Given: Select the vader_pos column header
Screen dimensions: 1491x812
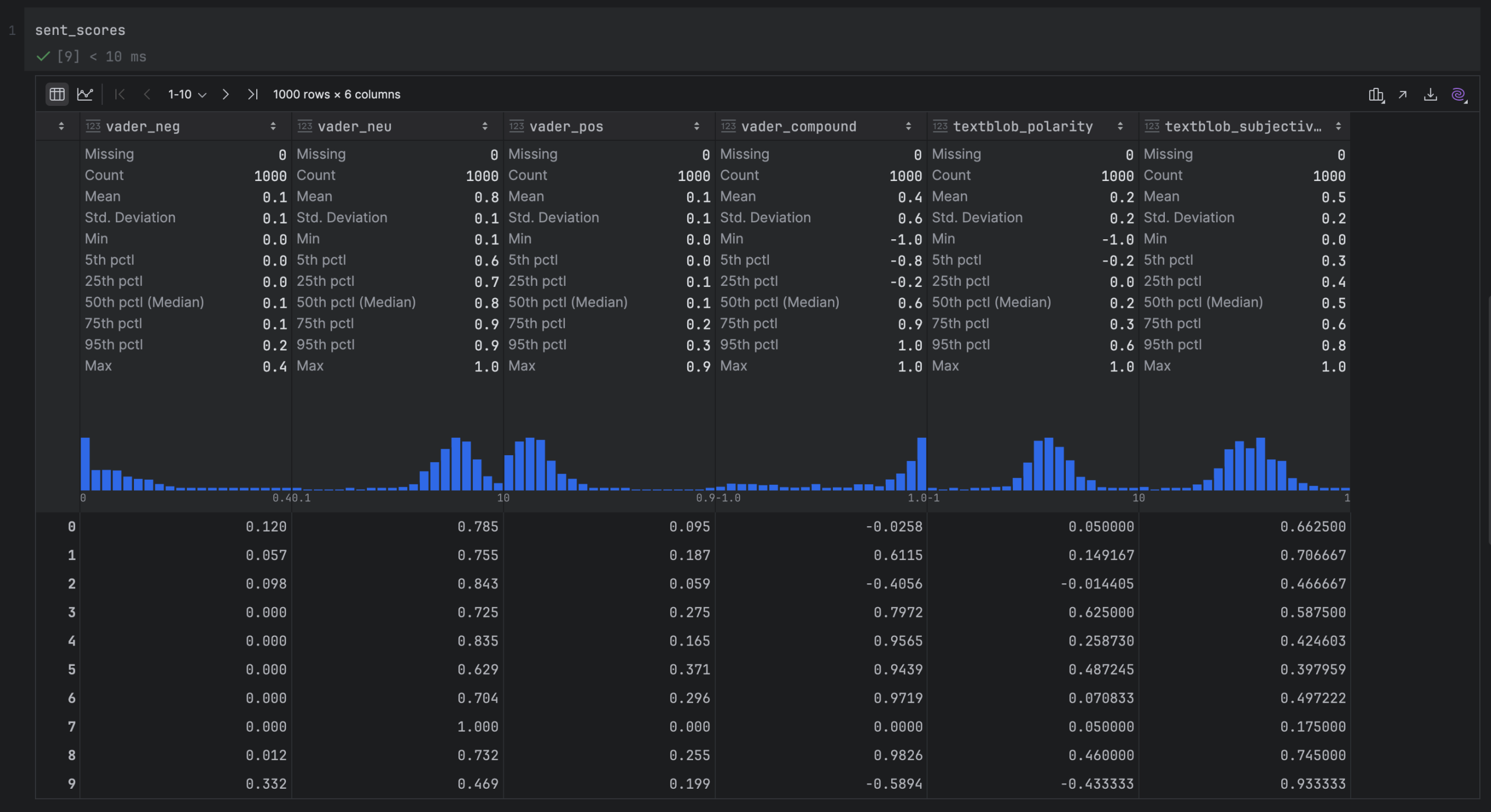Looking at the screenshot, I should tap(566, 126).
